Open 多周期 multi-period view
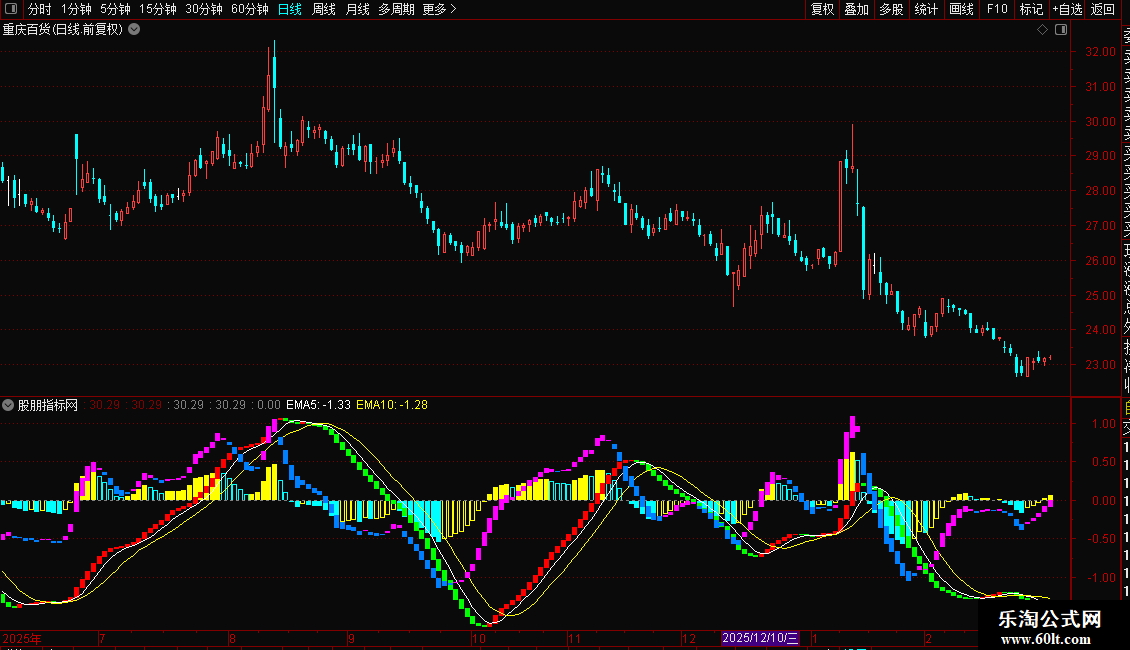This screenshot has width=1130, height=650. coord(396,9)
